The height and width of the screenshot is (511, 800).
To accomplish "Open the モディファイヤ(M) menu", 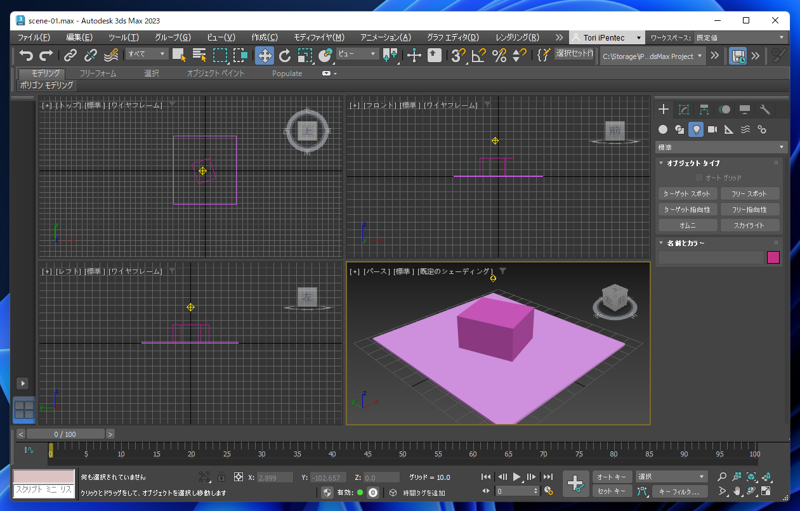I will (x=320, y=37).
